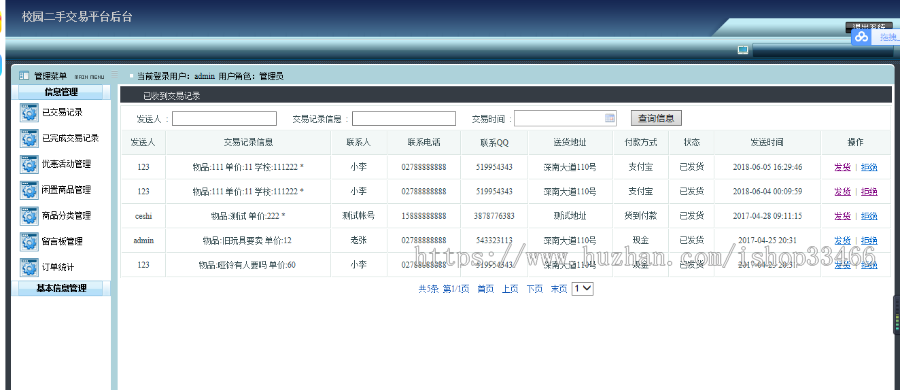900x390 pixels.
Task: Click the gear icon beside 优惠活动管理
Action: (x=29, y=164)
